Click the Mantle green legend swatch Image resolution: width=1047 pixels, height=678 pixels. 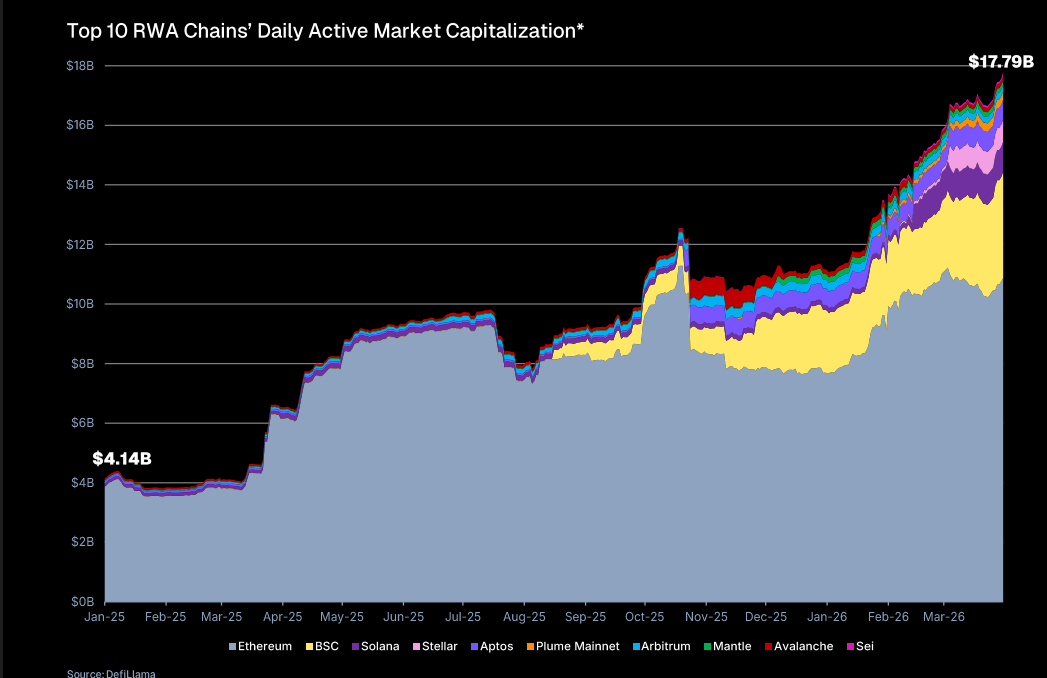pyautogui.click(x=707, y=647)
